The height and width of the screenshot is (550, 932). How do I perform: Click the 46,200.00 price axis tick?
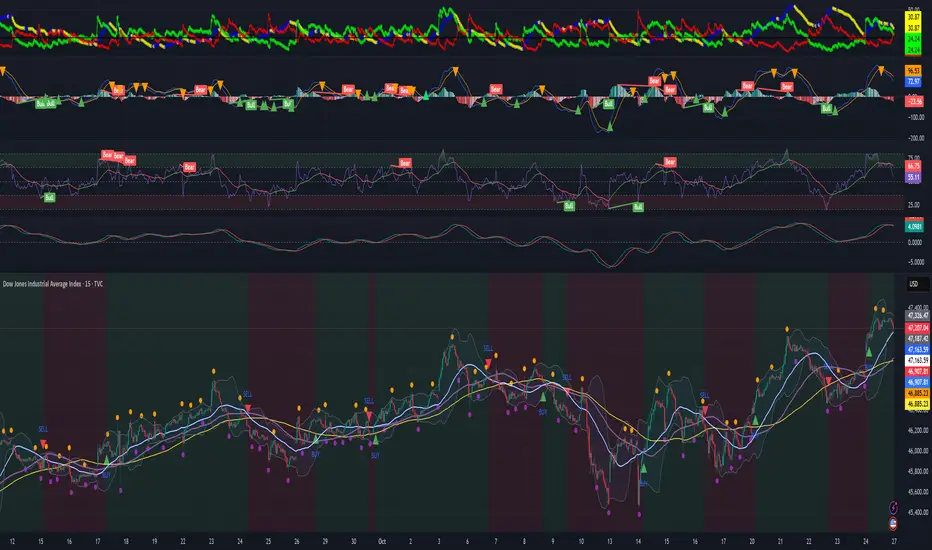coord(918,430)
